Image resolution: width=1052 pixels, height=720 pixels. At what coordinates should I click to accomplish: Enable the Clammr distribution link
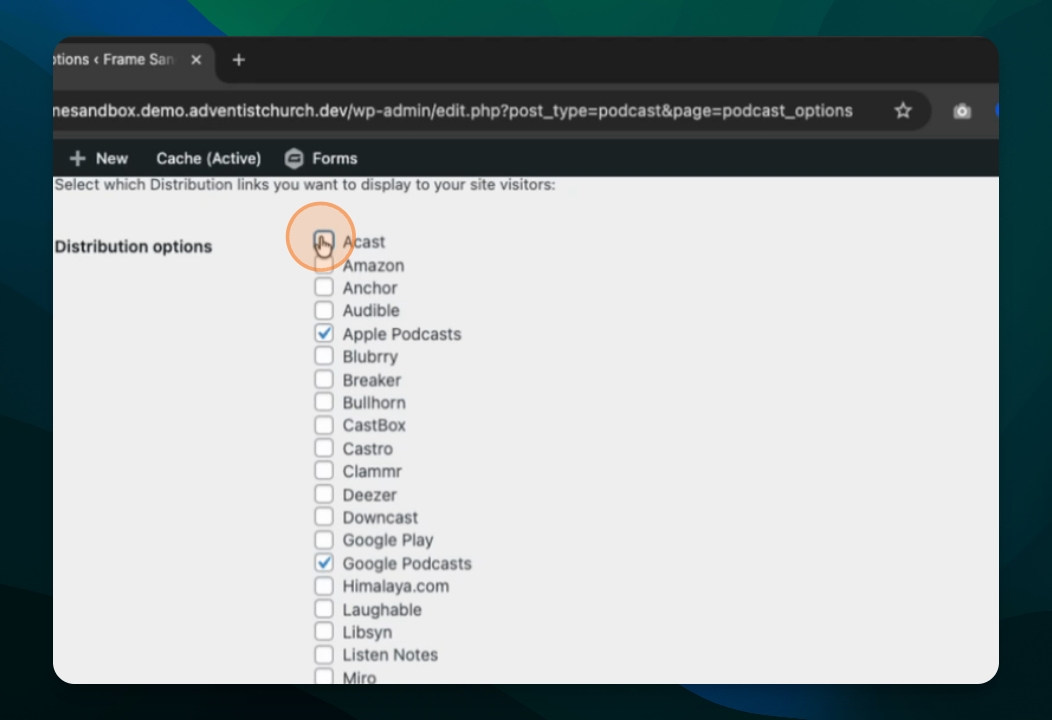324,471
